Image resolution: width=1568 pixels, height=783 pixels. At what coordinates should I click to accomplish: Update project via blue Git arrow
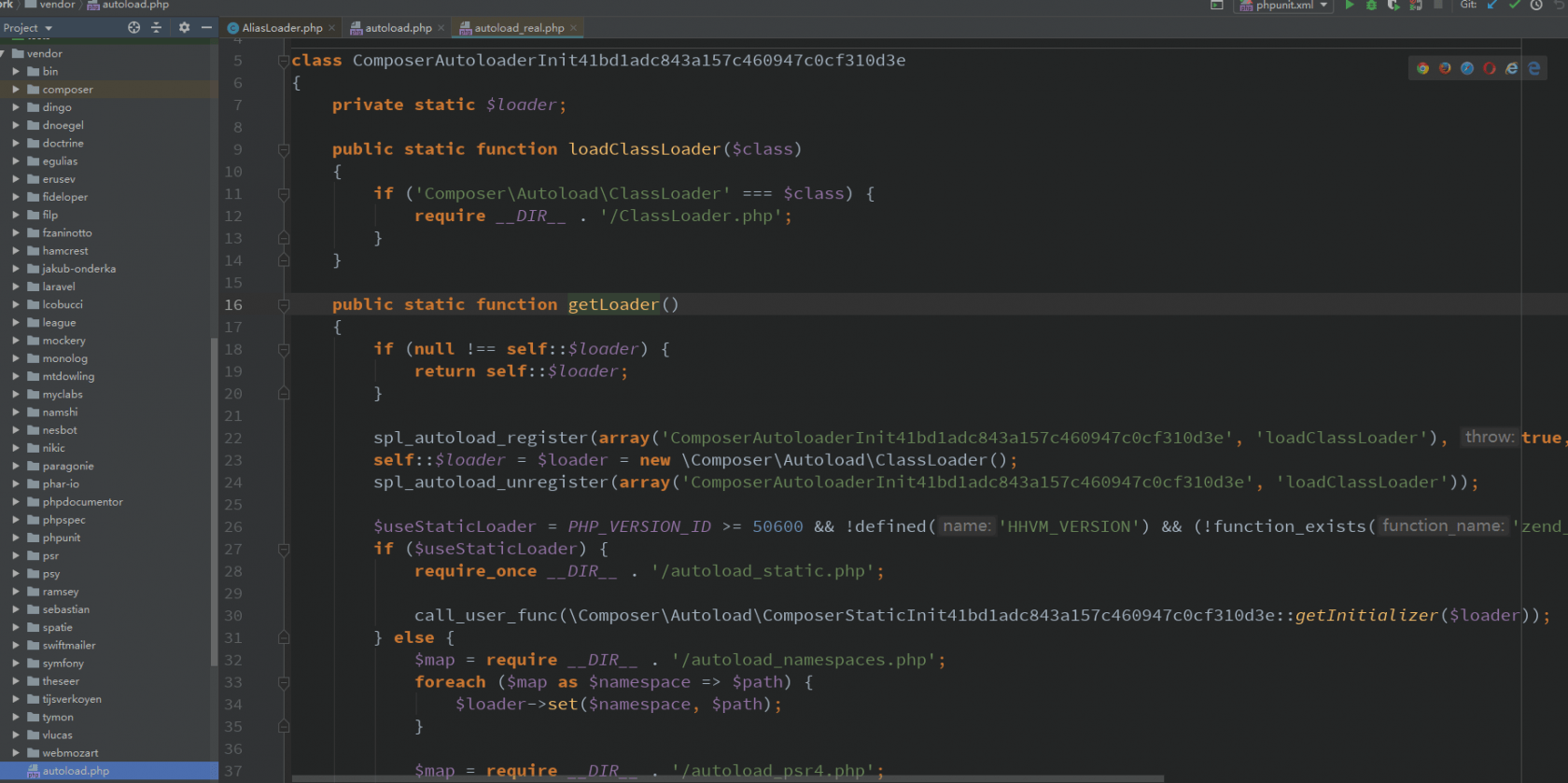(1491, 5)
